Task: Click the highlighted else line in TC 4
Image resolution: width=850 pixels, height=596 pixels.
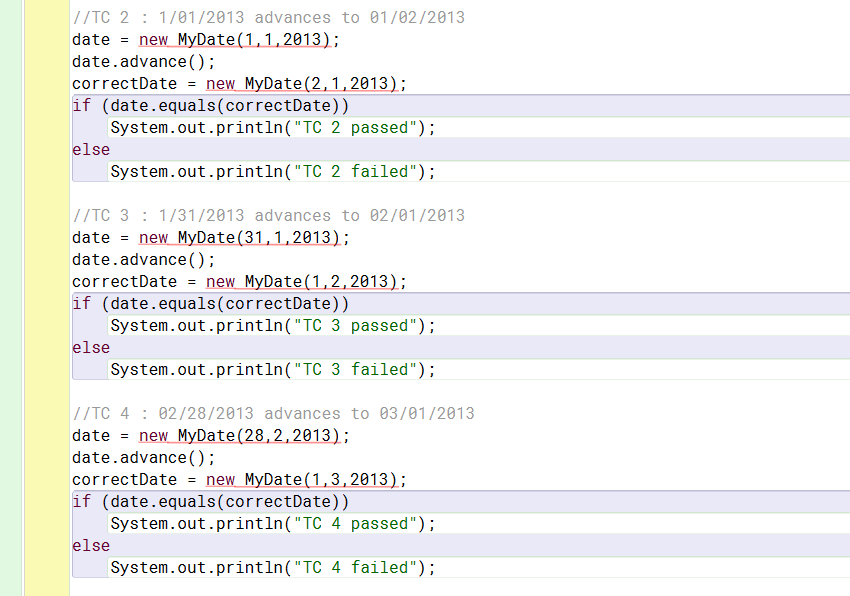Action: 88,545
